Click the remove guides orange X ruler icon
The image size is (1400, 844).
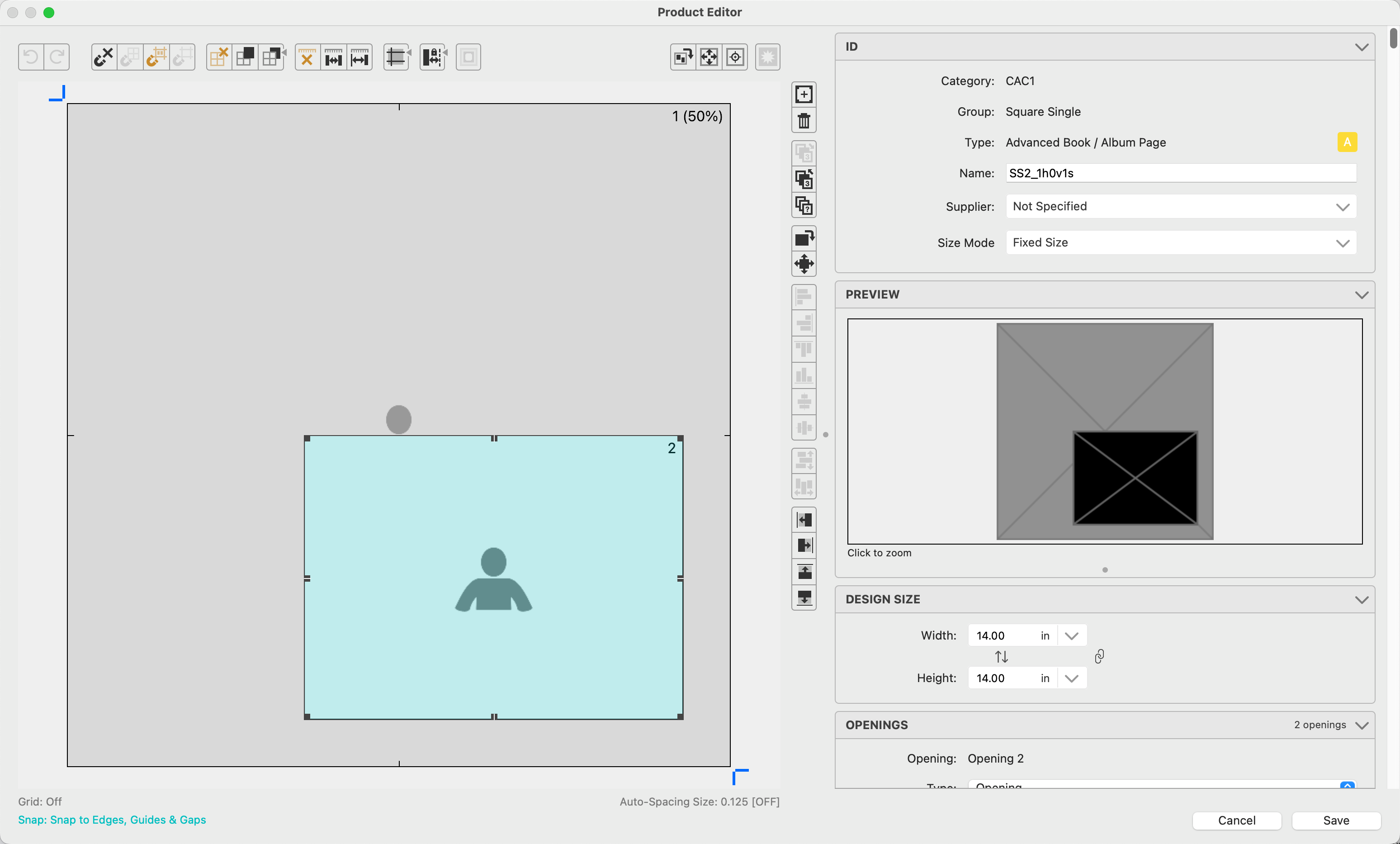point(307,57)
